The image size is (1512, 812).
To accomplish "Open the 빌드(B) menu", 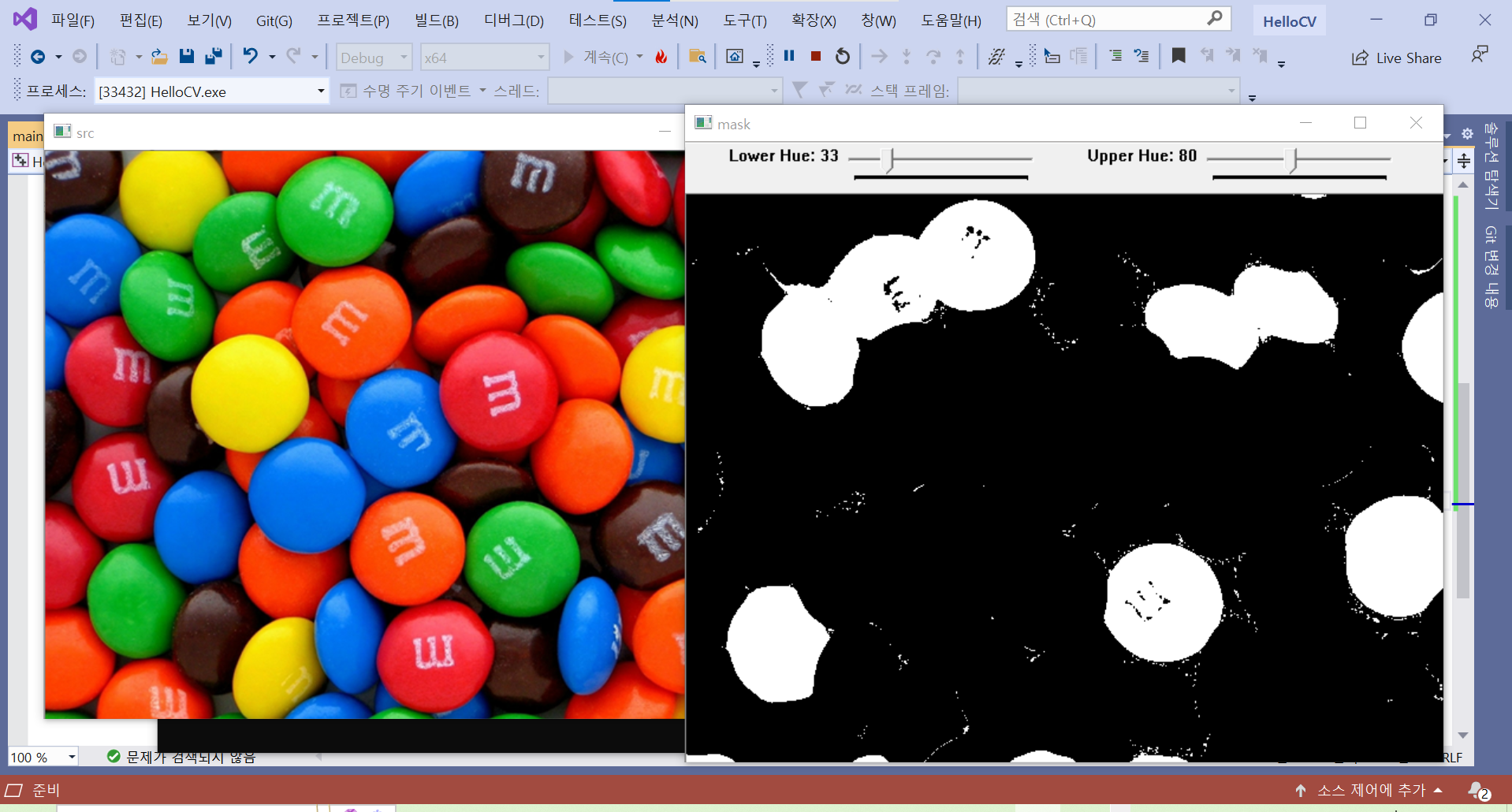I will pyautogui.click(x=437, y=20).
